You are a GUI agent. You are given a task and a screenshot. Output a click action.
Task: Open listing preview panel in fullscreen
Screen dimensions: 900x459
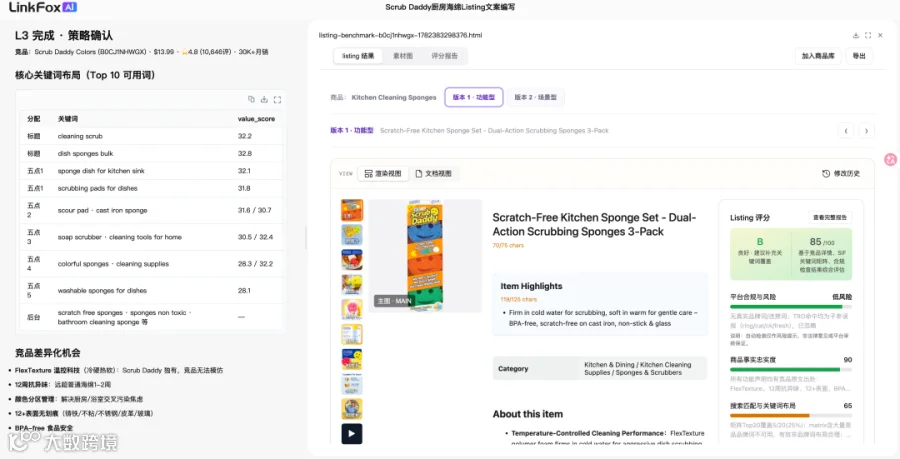(868, 35)
